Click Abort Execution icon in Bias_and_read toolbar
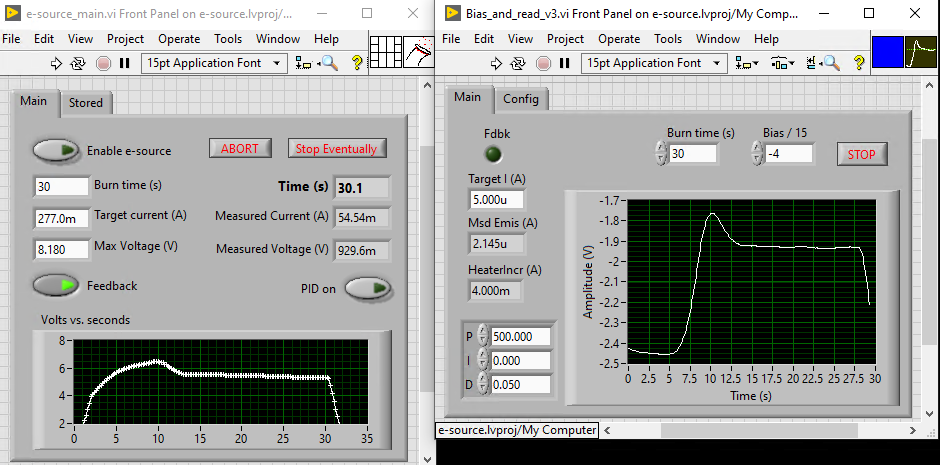 tap(543, 62)
